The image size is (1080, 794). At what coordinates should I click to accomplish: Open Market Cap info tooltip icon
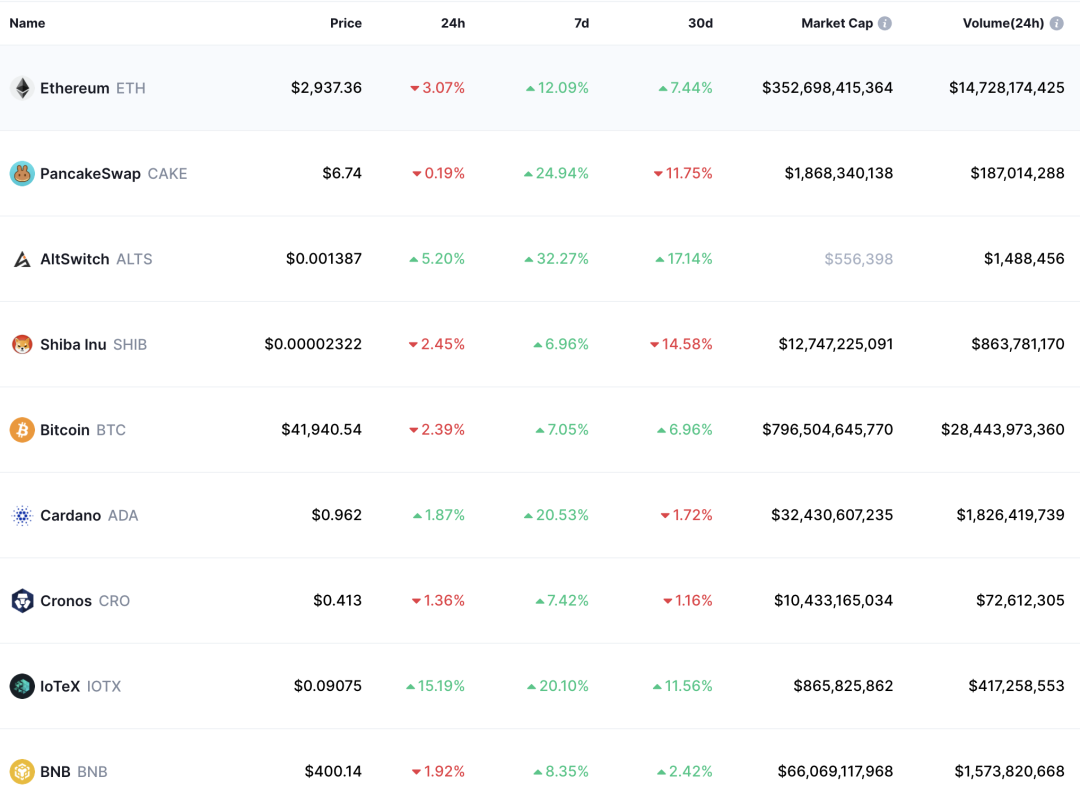tap(885, 23)
